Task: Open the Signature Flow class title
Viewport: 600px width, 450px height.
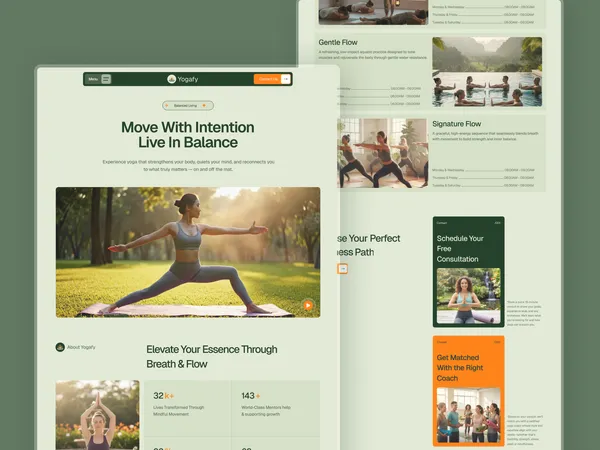Action: (x=457, y=124)
